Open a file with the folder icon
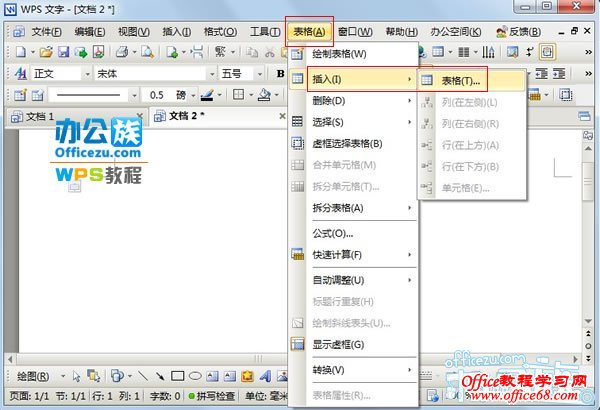This screenshot has width=600, height=410. 46,52
